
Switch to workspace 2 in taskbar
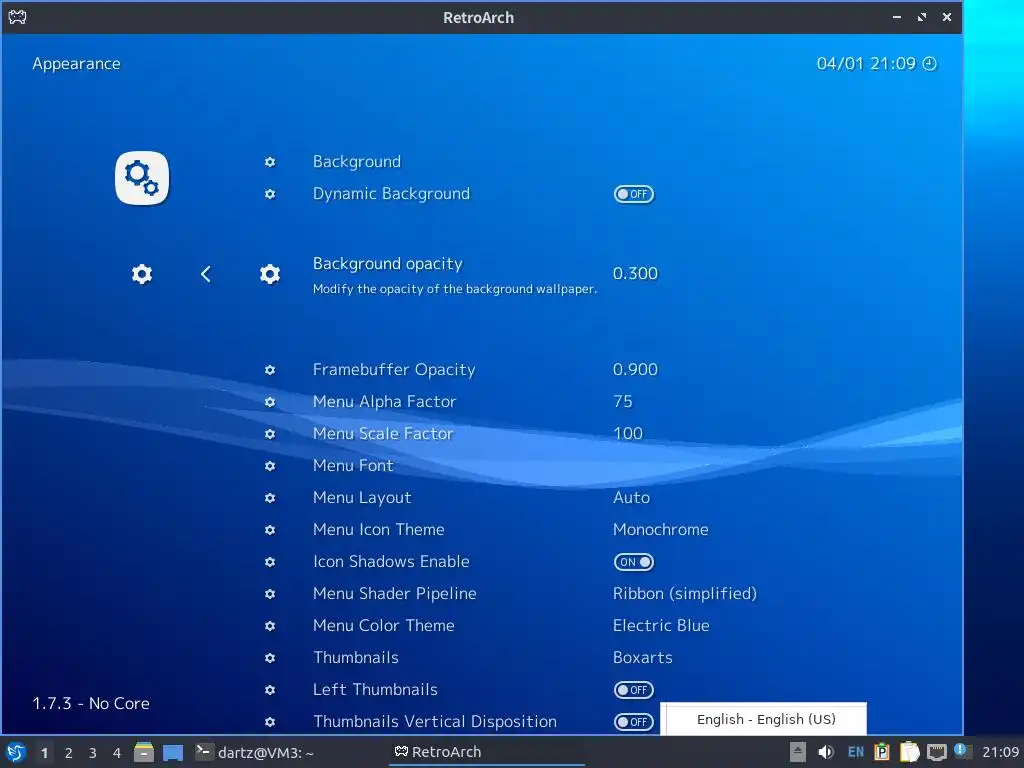69,753
